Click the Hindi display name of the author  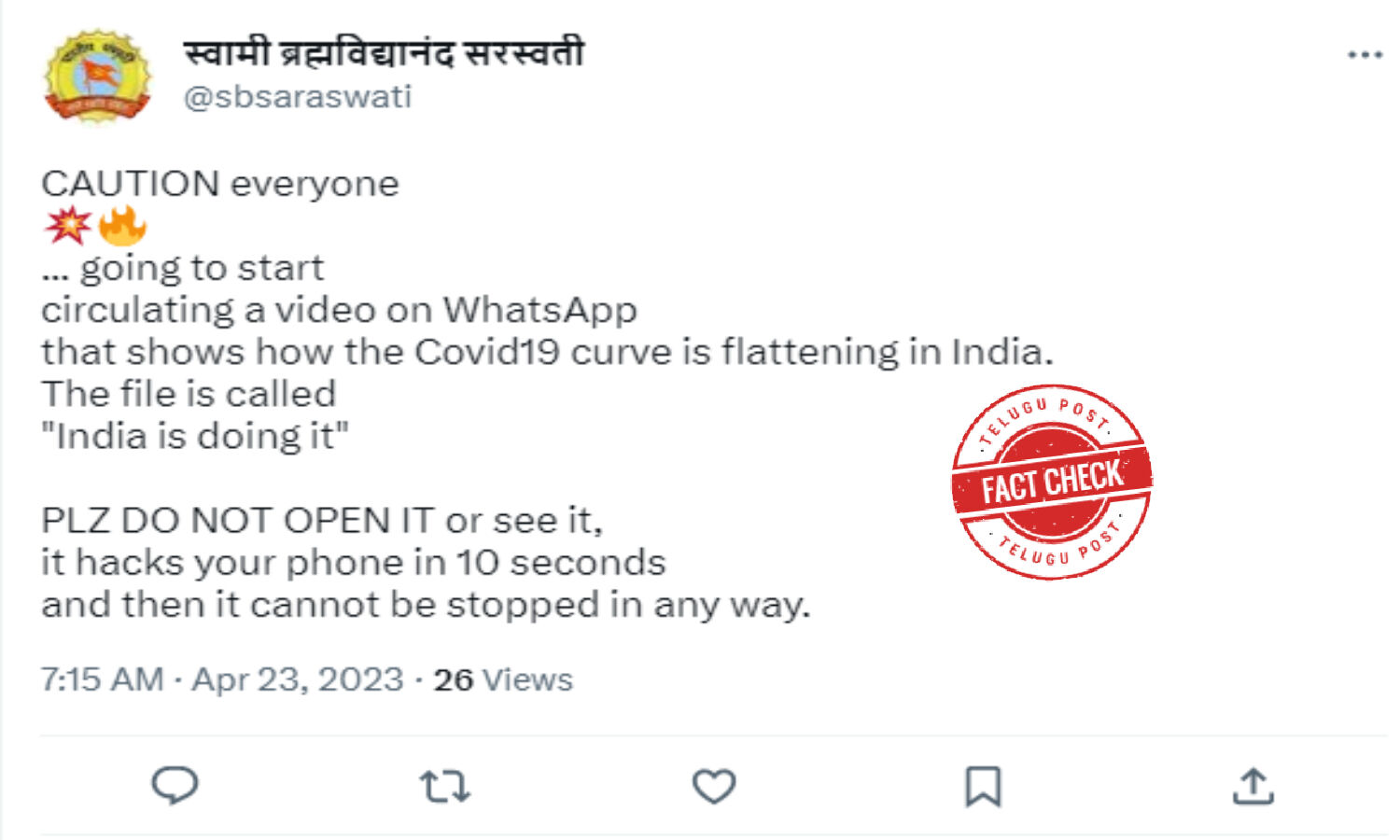click(x=384, y=52)
